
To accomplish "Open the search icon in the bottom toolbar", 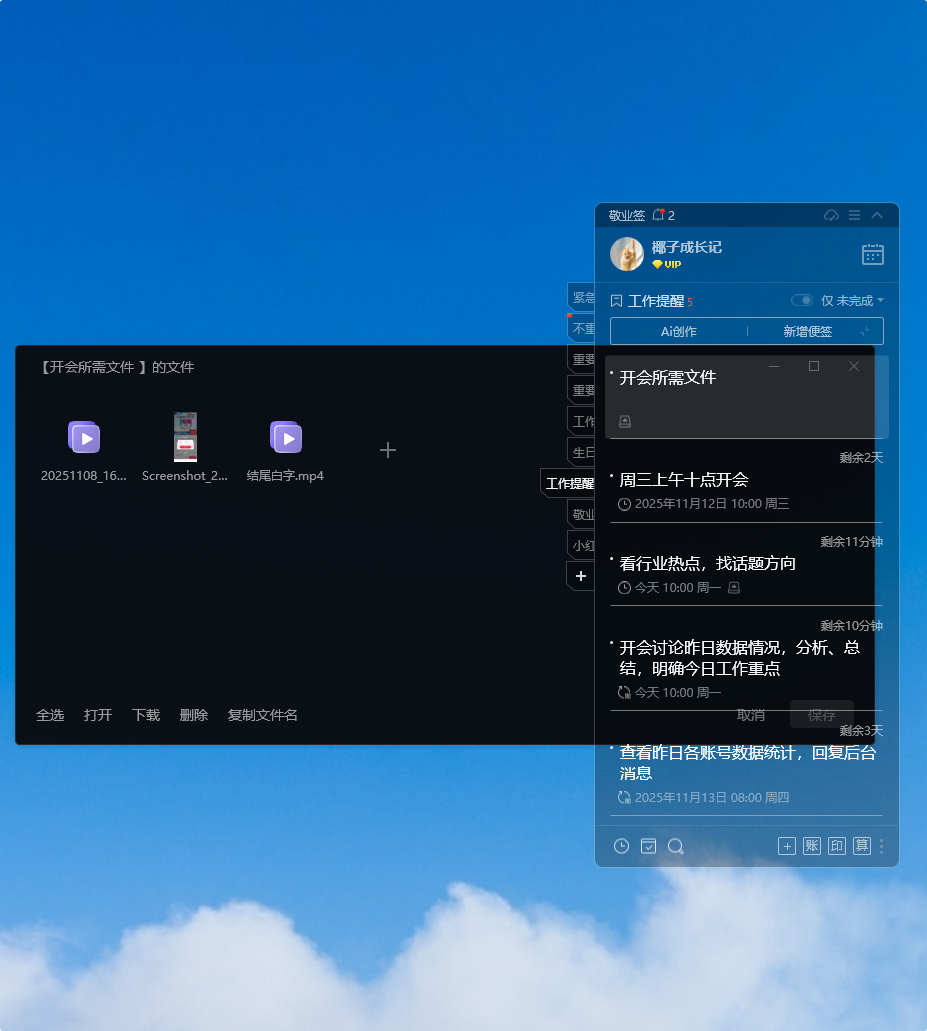I will (675, 846).
